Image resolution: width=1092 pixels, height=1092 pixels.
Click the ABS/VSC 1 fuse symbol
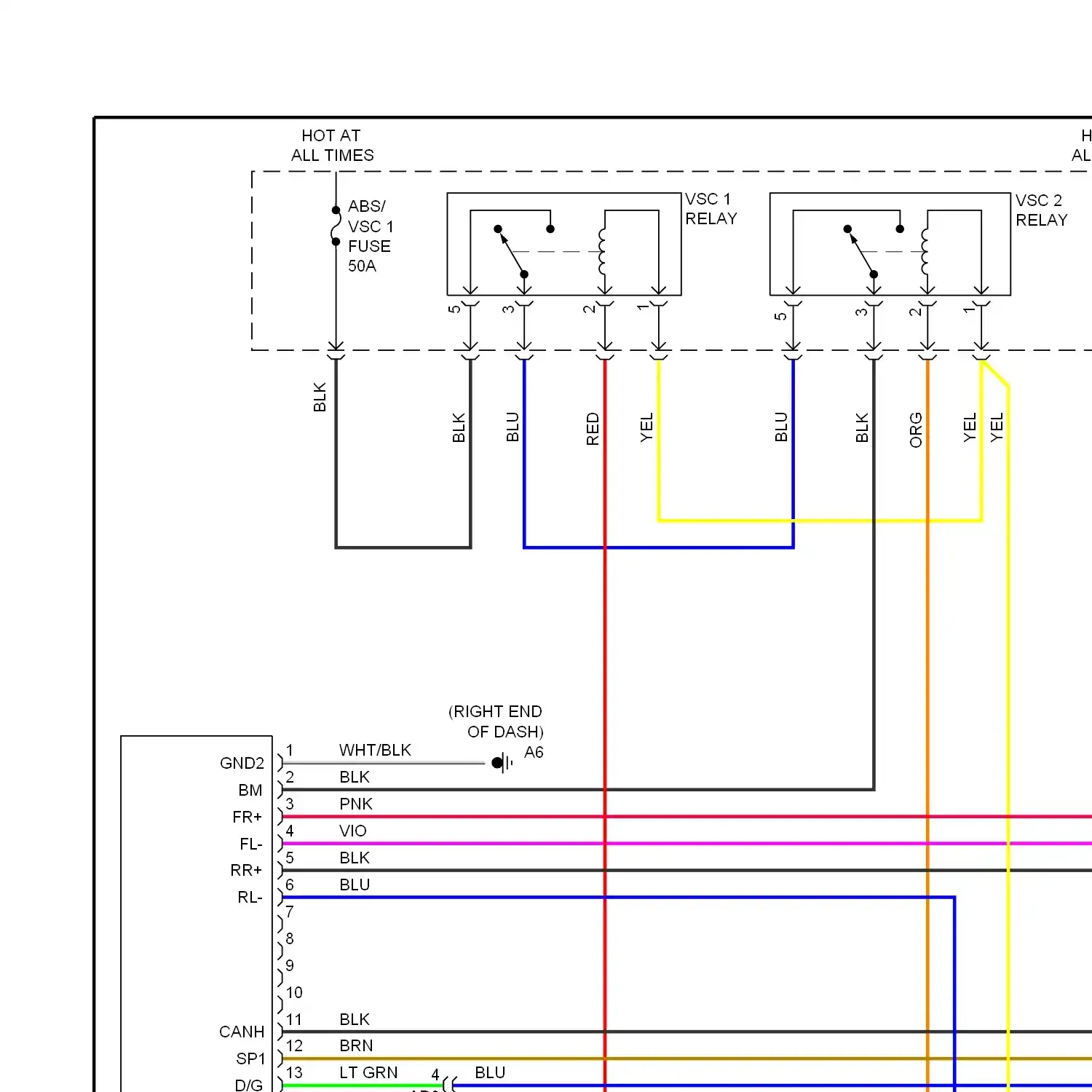[336, 226]
